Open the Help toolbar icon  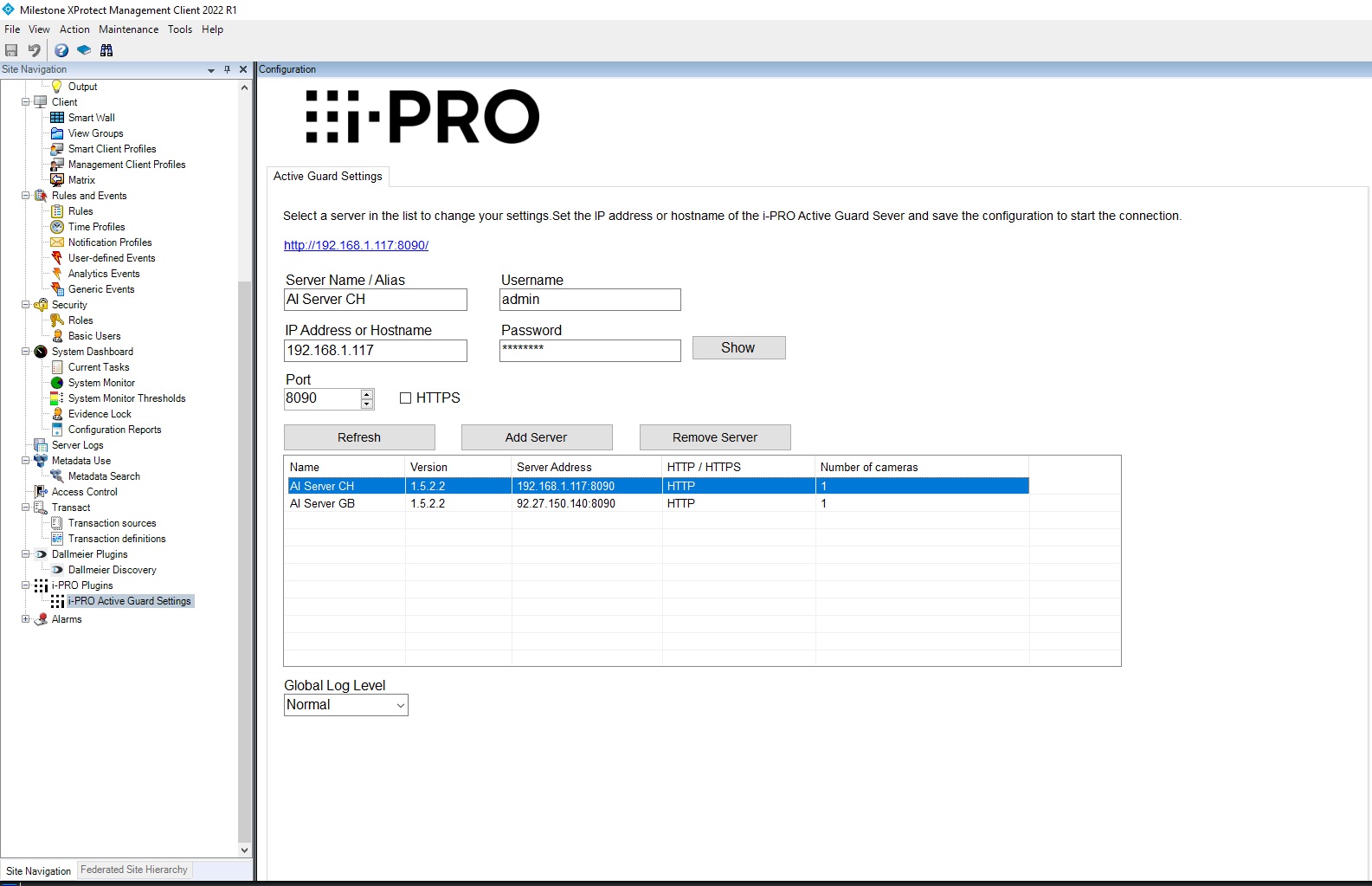point(61,50)
